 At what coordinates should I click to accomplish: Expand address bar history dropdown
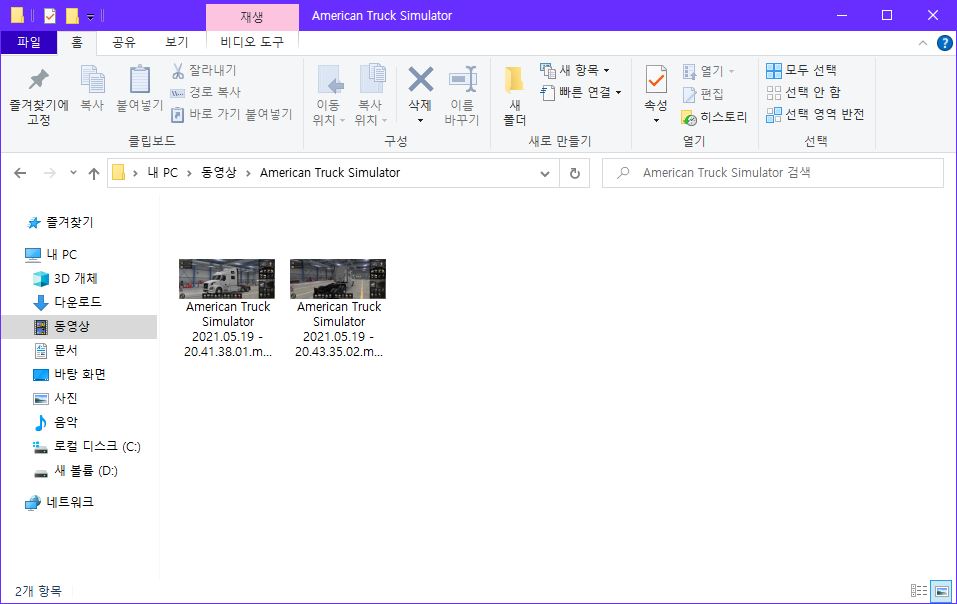[x=545, y=173]
